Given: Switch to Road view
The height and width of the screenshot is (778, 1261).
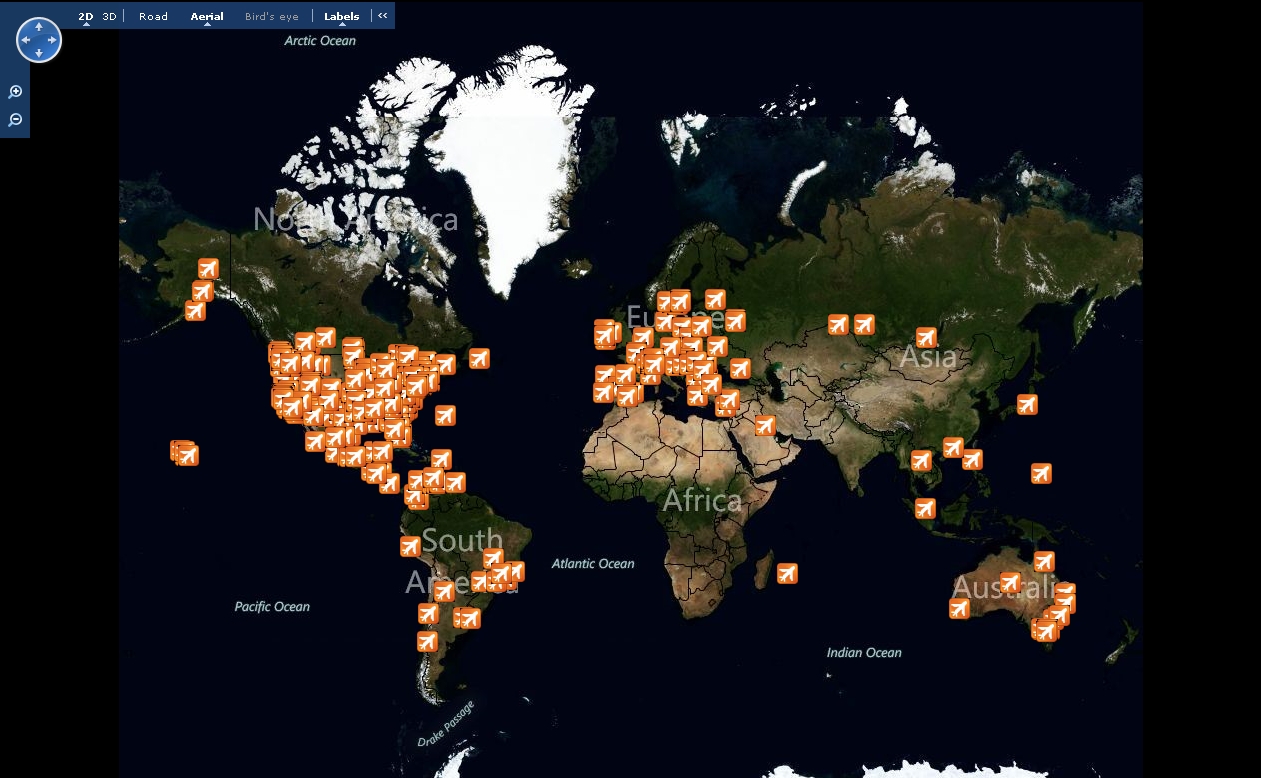Looking at the screenshot, I should [x=152, y=16].
